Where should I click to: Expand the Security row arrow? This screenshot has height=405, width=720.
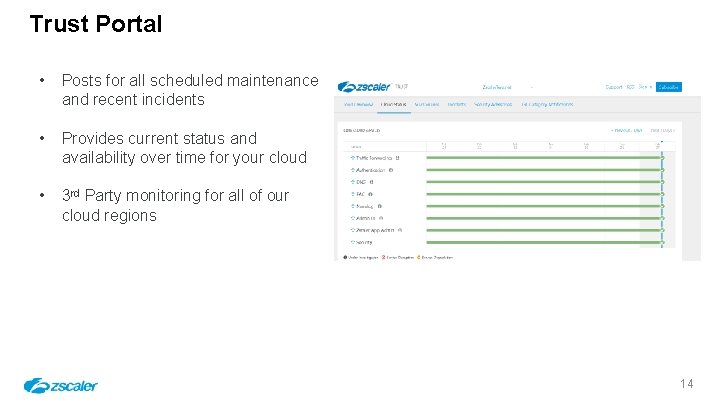click(353, 242)
